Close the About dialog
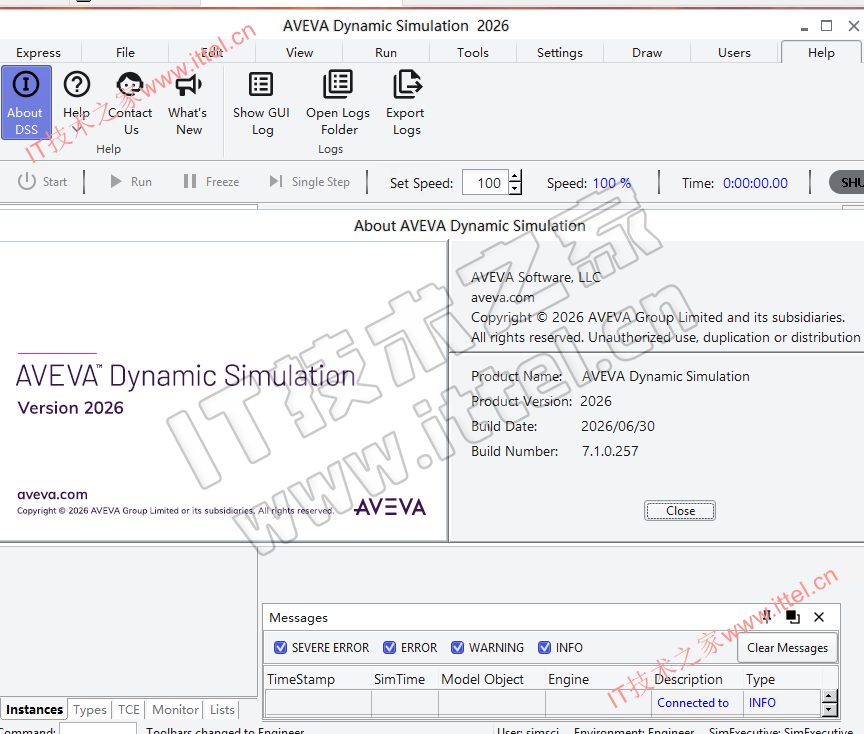The height and width of the screenshot is (734, 864). pos(680,511)
